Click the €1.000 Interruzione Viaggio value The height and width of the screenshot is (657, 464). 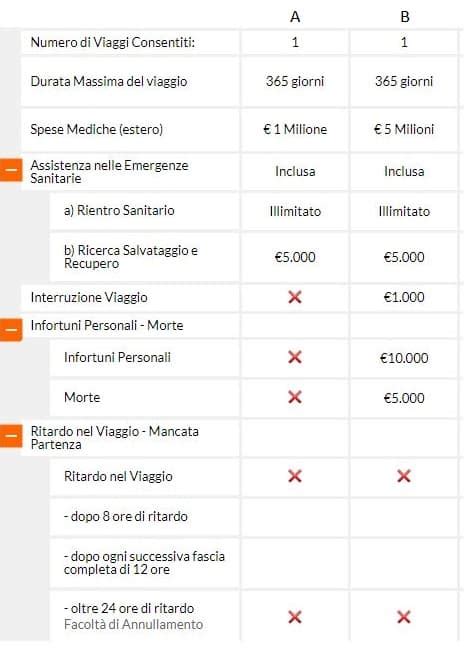[x=404, y=297]
